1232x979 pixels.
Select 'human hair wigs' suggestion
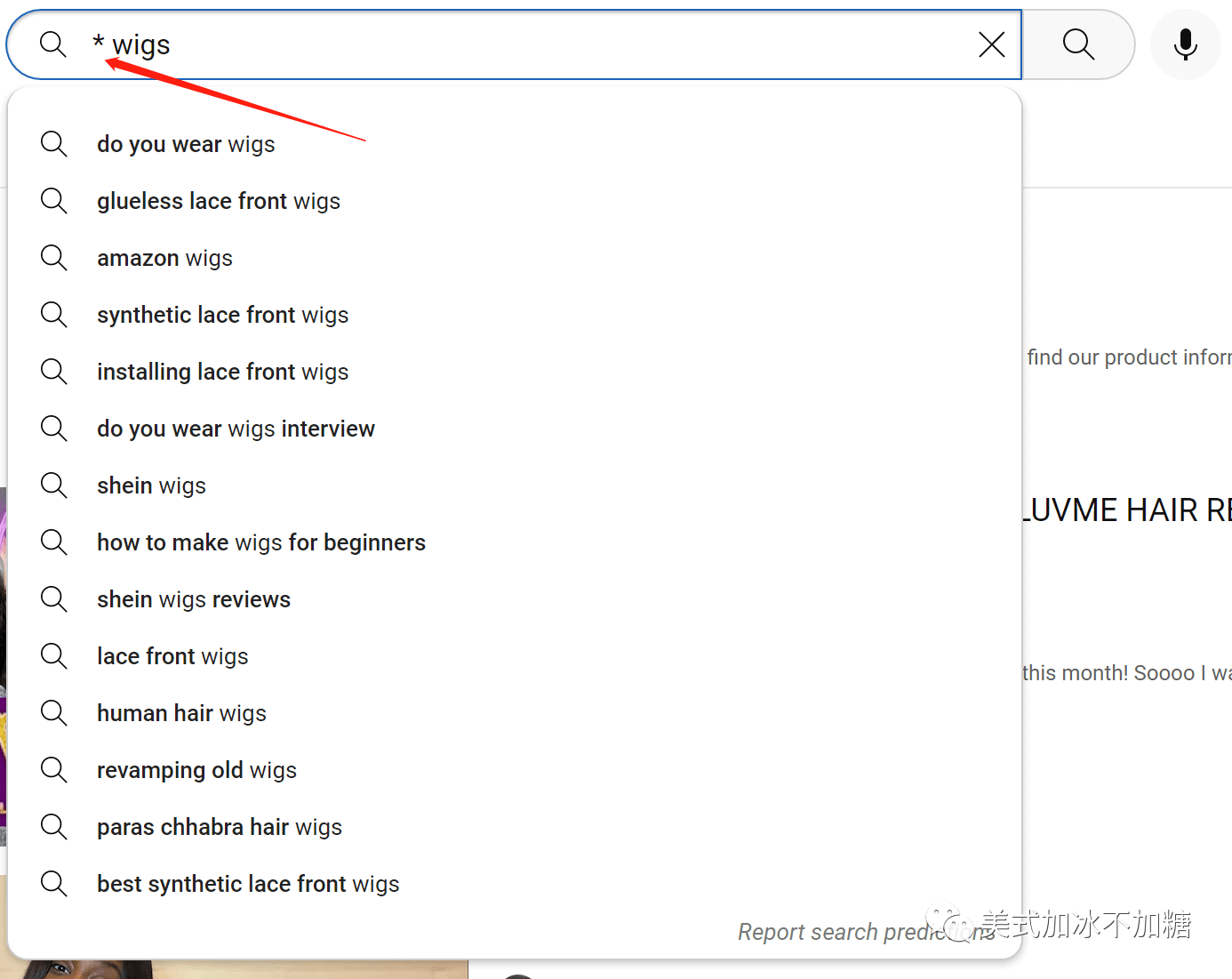coord(181,713)
